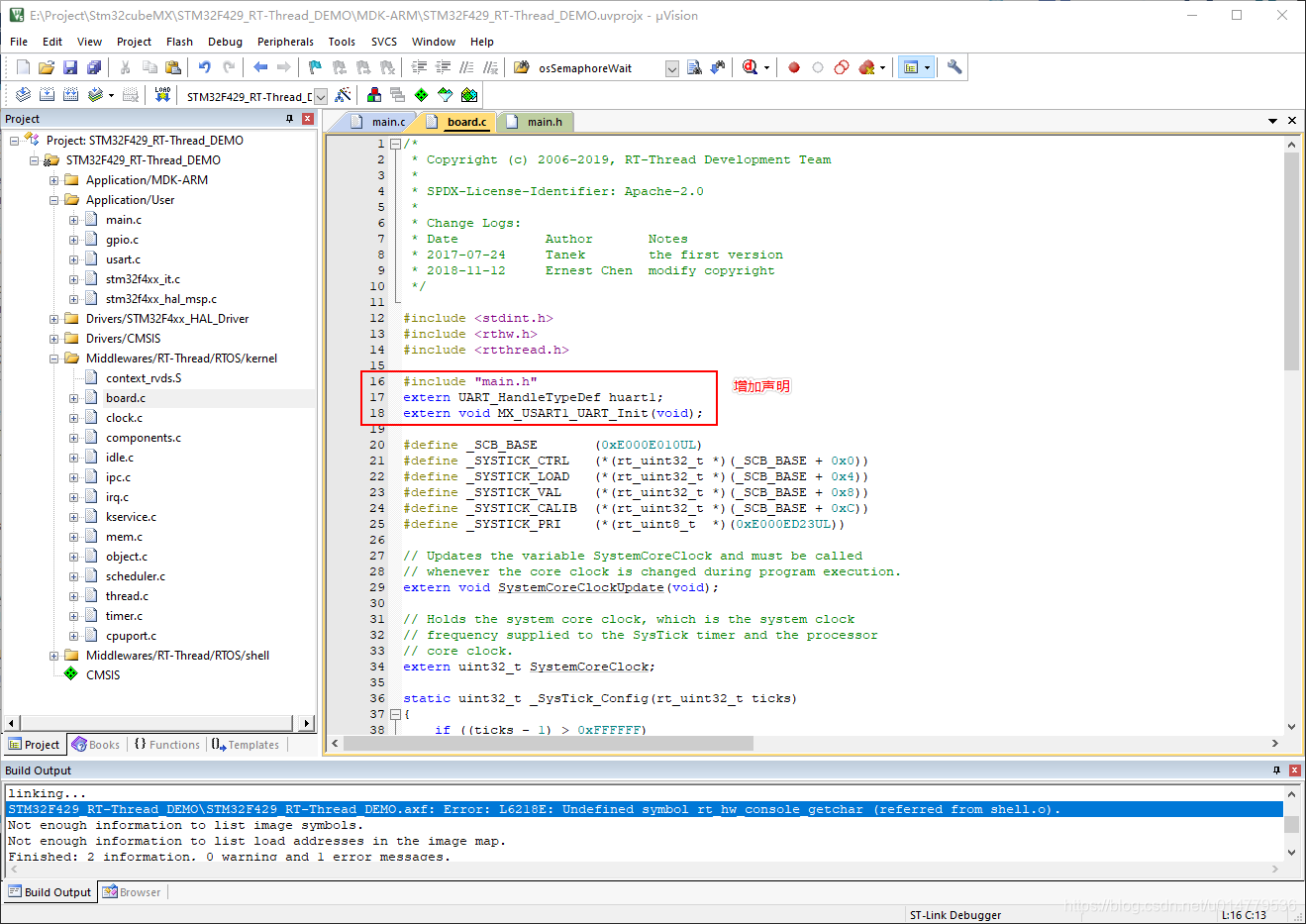Comment selection toolbar icon
Screen dimensions: 1306x924
[466, 67]
